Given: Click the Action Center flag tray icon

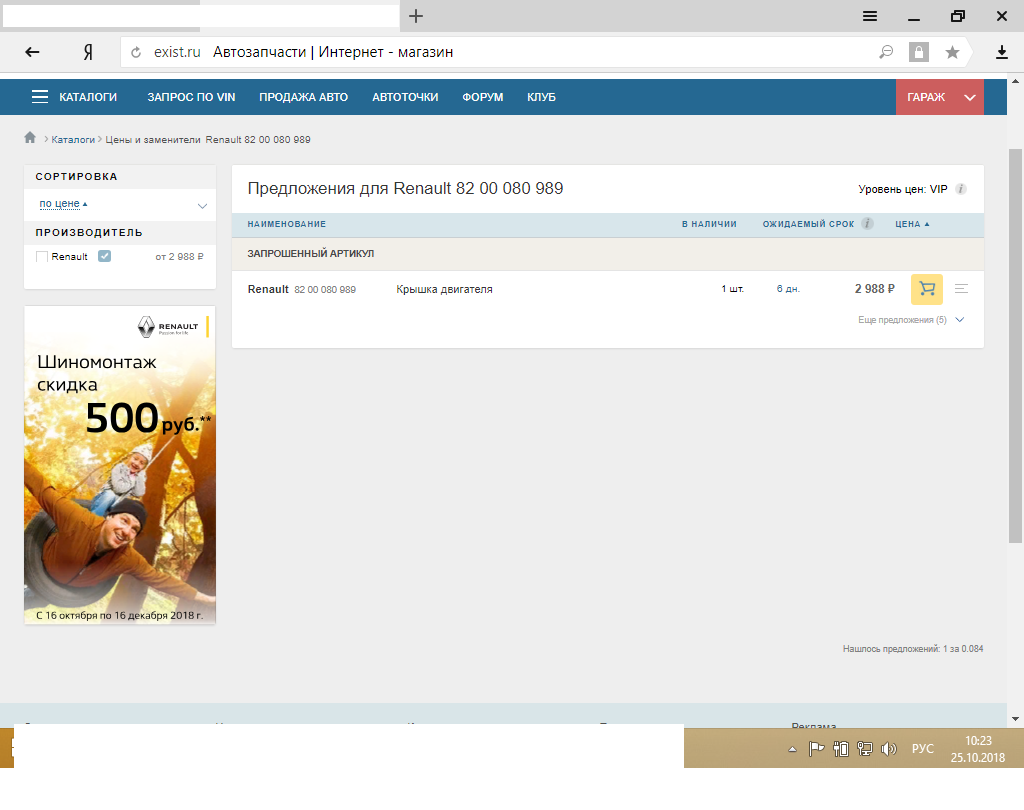Looking at the screenshot, I should click(x=816, y=749).
